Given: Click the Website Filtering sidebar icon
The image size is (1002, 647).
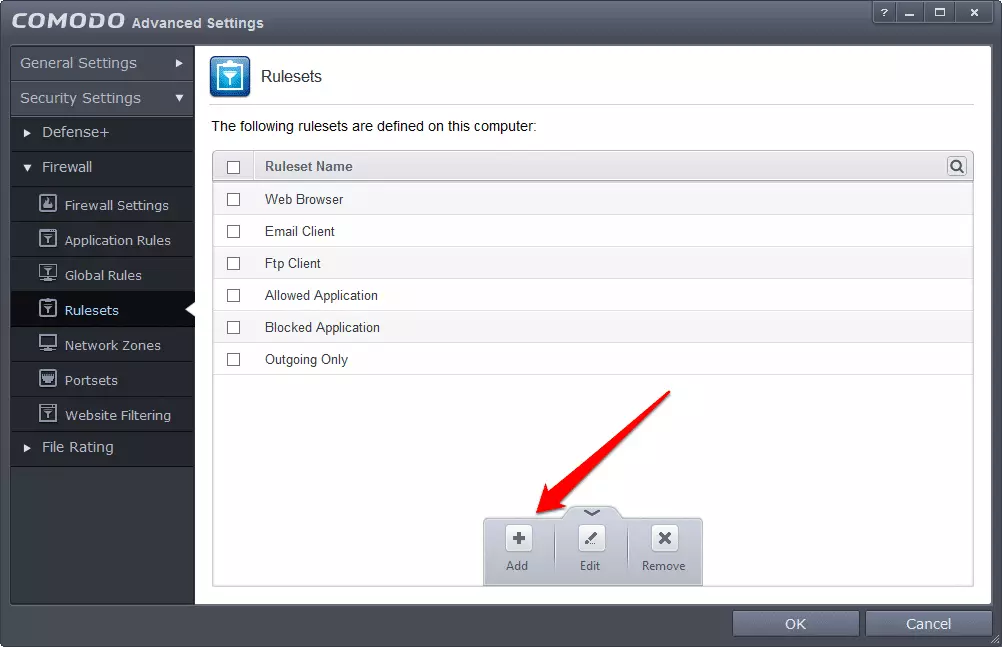Looking at the screenshot, I should [47, 414].
